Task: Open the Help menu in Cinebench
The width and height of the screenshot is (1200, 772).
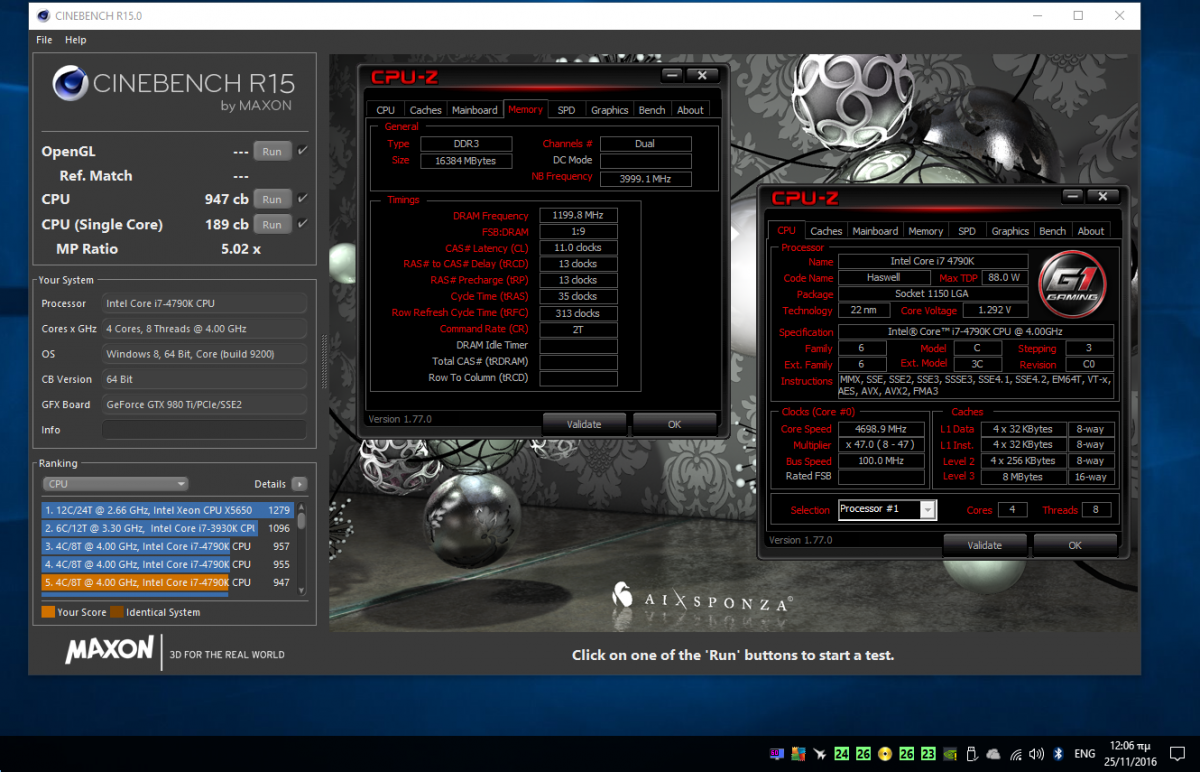Action: point(76,40)
